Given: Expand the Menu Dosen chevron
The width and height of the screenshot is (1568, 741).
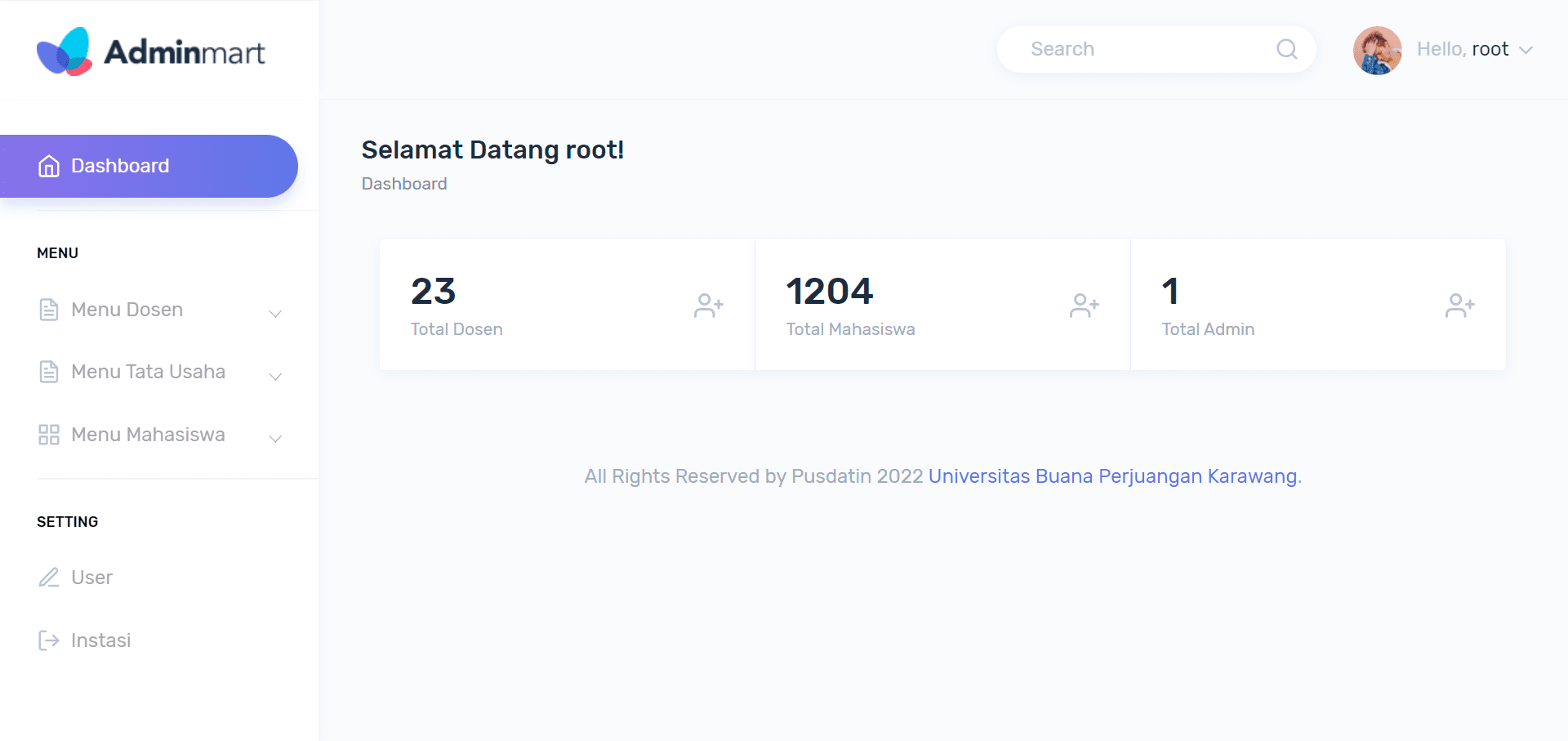Looking at the screenshot, I should (275, 314).
